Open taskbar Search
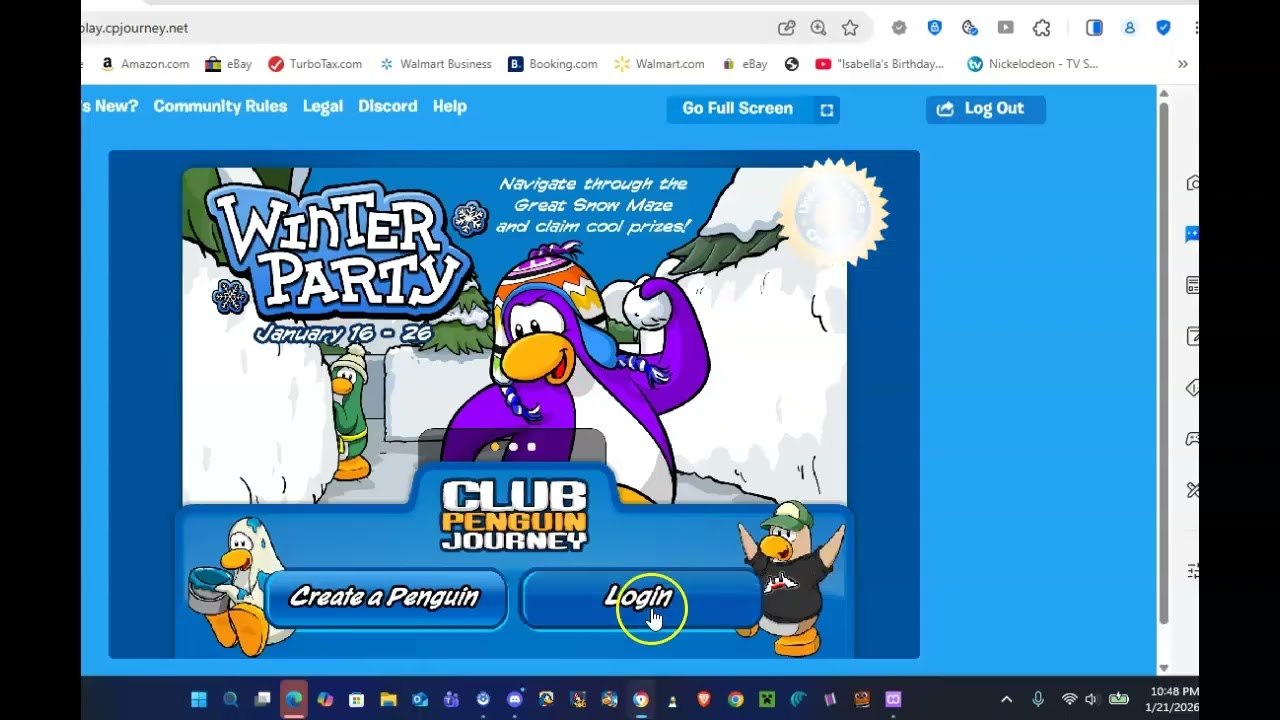 pos(231,699)
